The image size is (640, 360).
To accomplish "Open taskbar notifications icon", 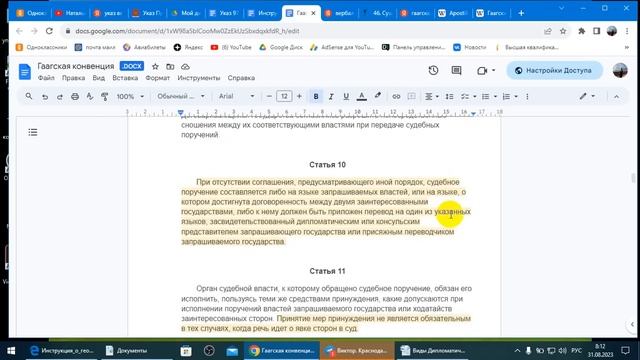I will 626,351.
